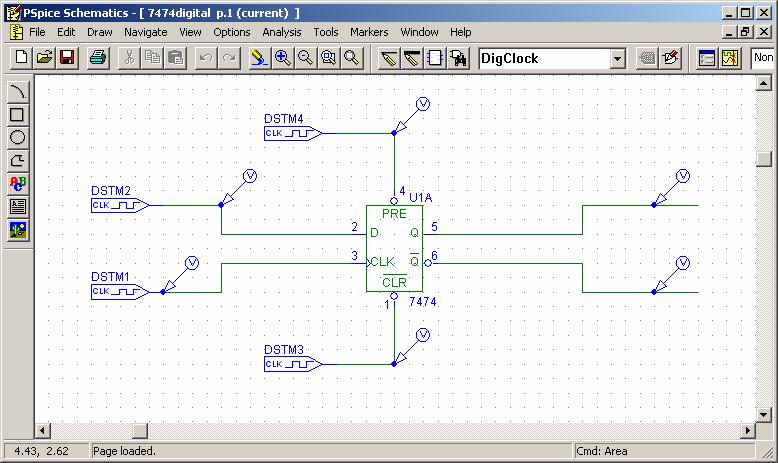Click the 'Page loaded.' status text
Screen dimensions: 778x463
pos(125,451)
